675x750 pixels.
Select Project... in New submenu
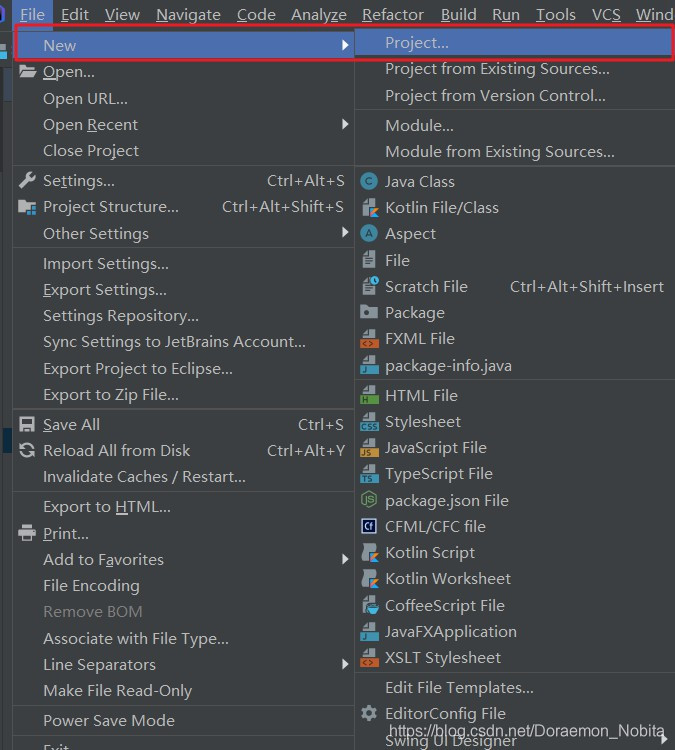click(514, 43)
